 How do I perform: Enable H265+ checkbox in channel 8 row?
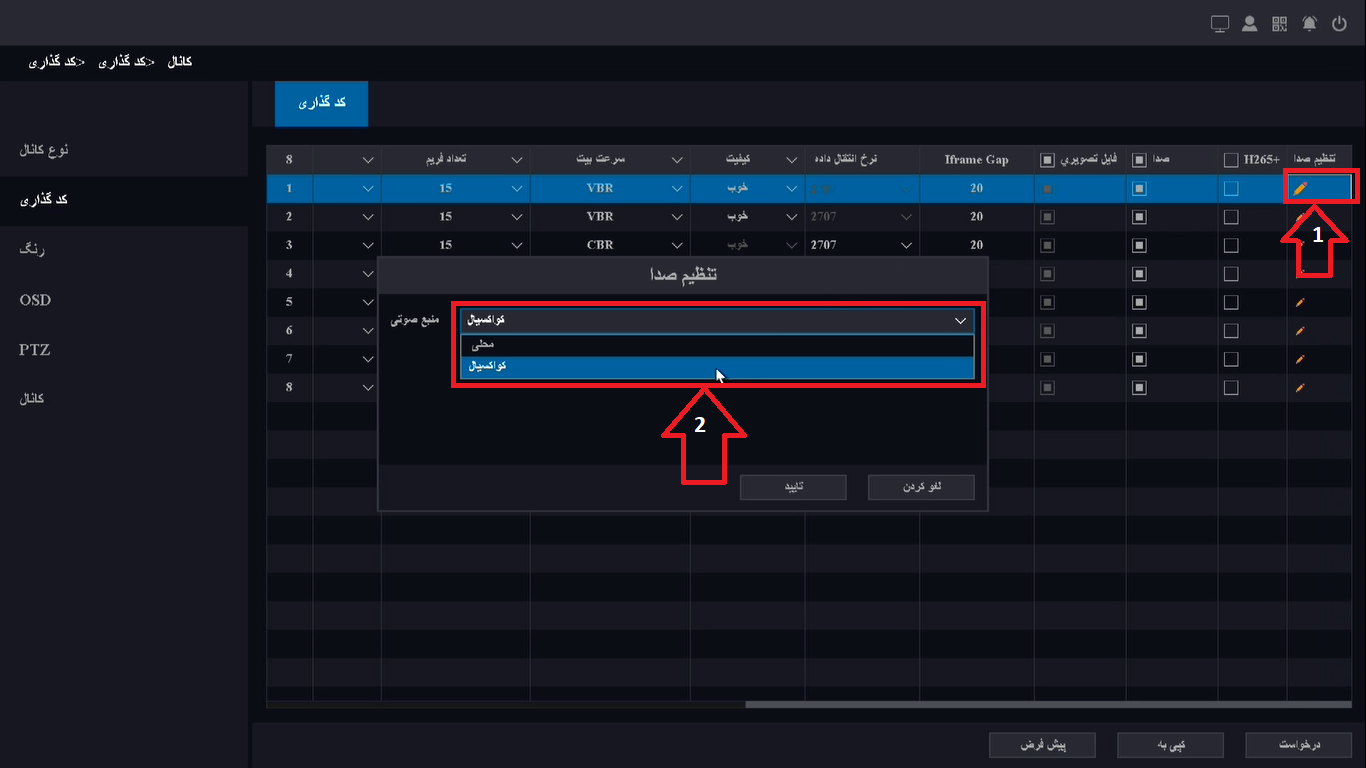pos(1231,387)
